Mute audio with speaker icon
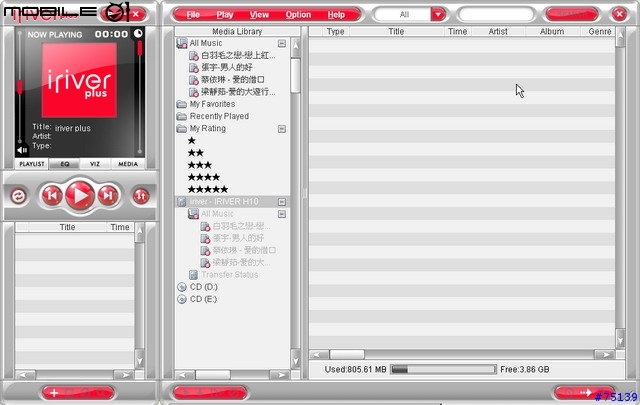The height and width of the screenshot is (405, 640). (22, 149)
